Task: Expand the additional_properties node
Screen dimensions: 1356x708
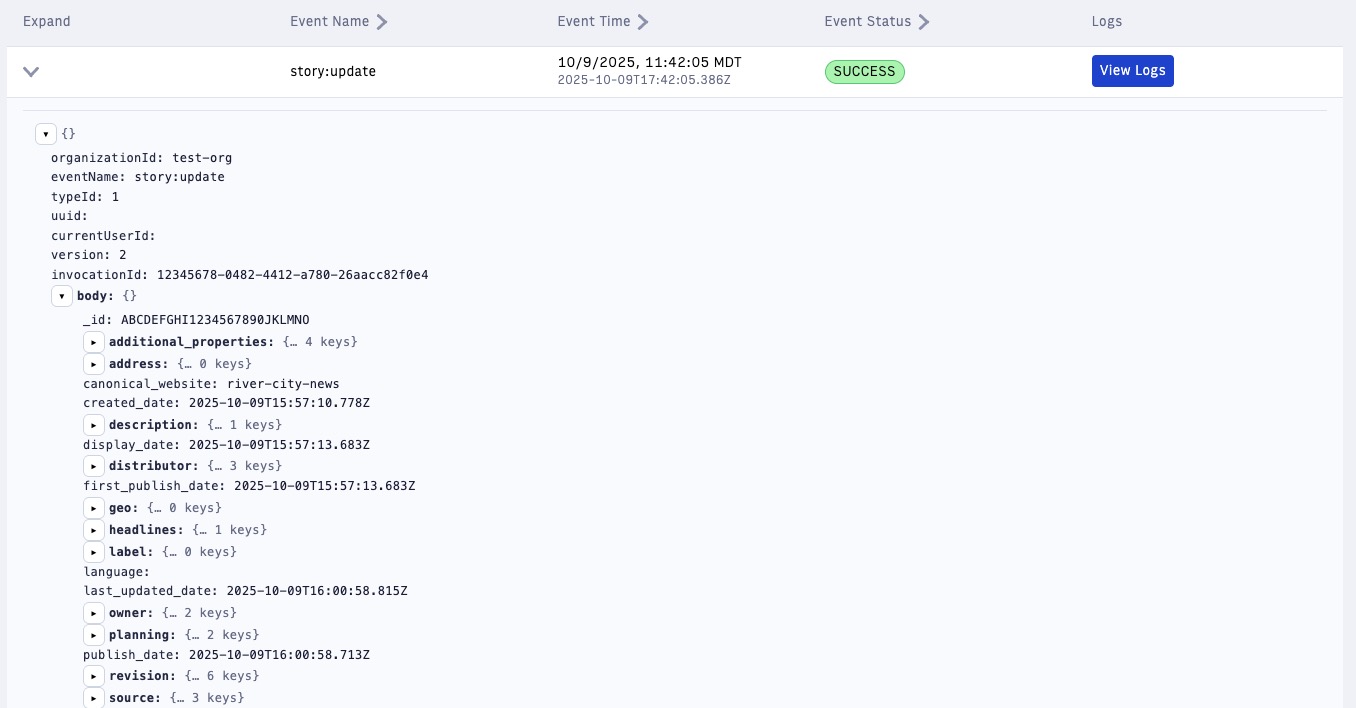Action: pyautogui.click(x=94, y=342)
